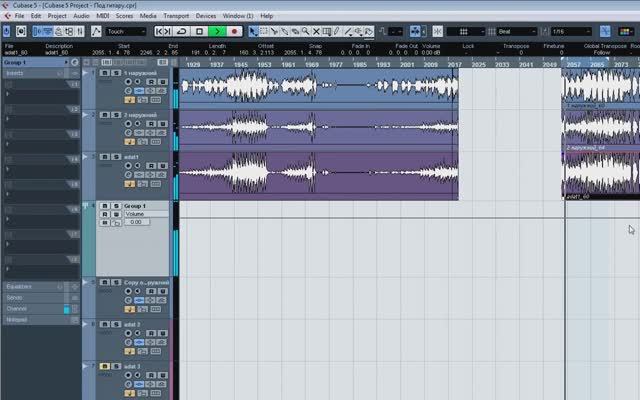Select the Zoom magnifier tool
The width and height of the screenshot is (640, 400).
pos(305,31)
